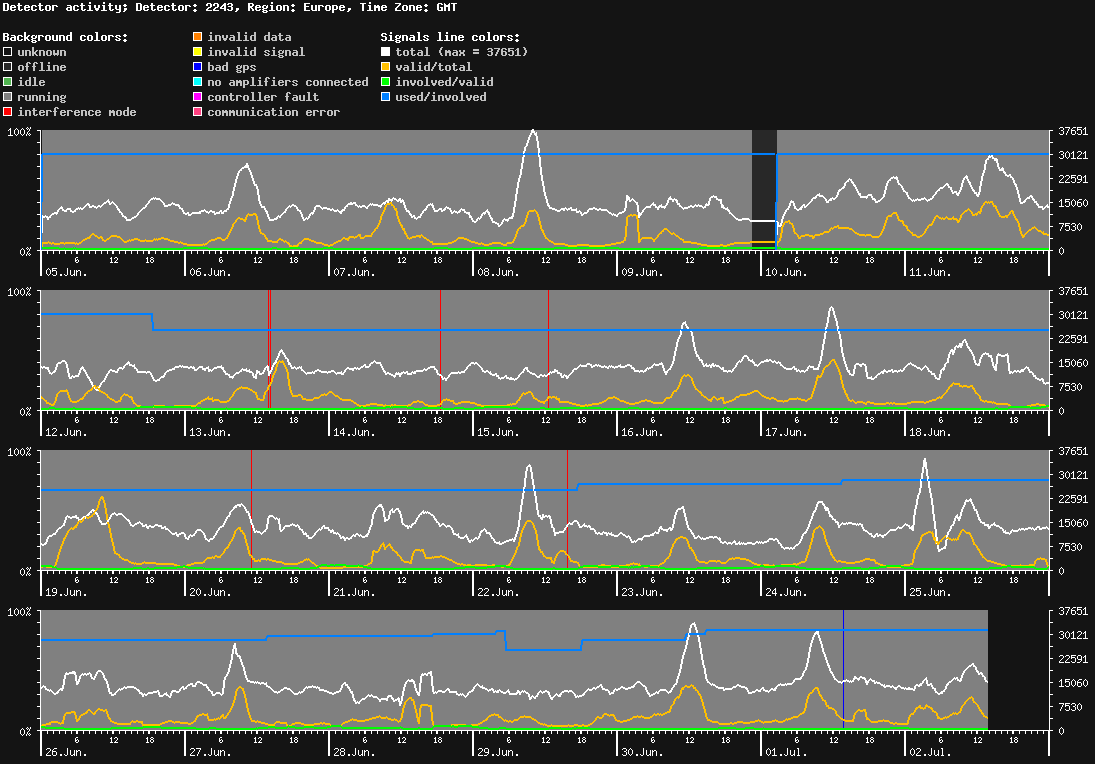This screenshot has height=764, width=1095.
Task: Click the bottom chart's '0%' axis label
Action: click(x=25, y=731)
